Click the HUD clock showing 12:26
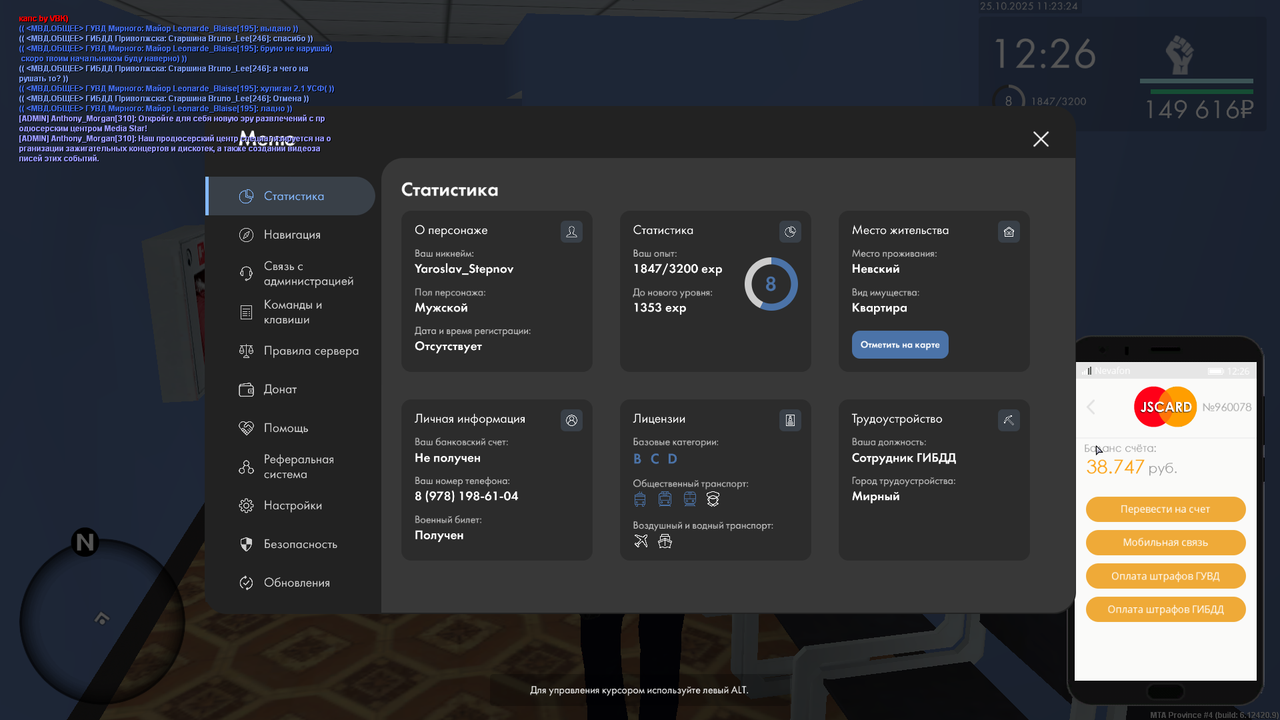Image resolution: width=1280 pixels, height=720 pixels. point(1044,54)
